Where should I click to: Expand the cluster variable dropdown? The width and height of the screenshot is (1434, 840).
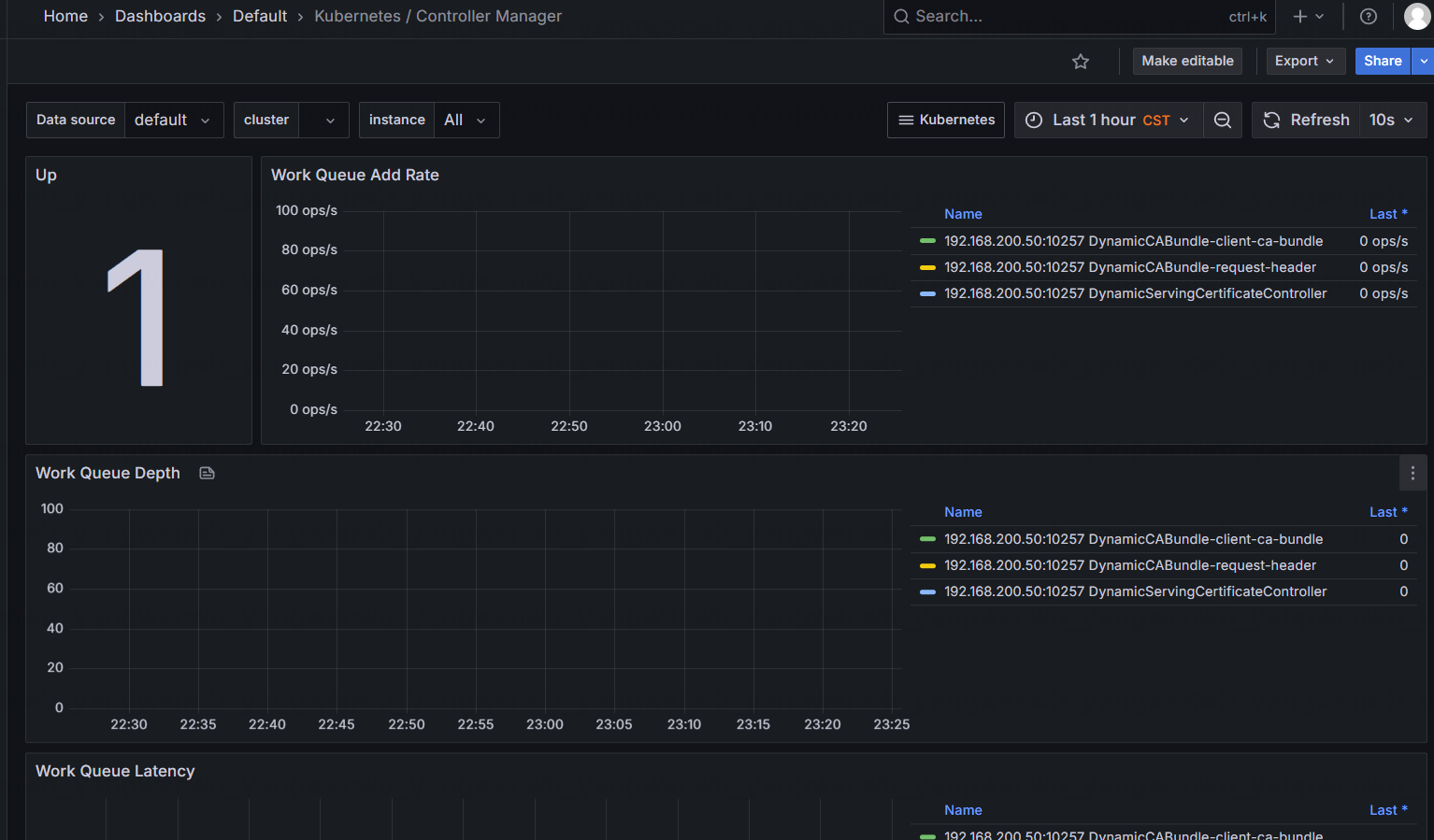tap(323, 121)
